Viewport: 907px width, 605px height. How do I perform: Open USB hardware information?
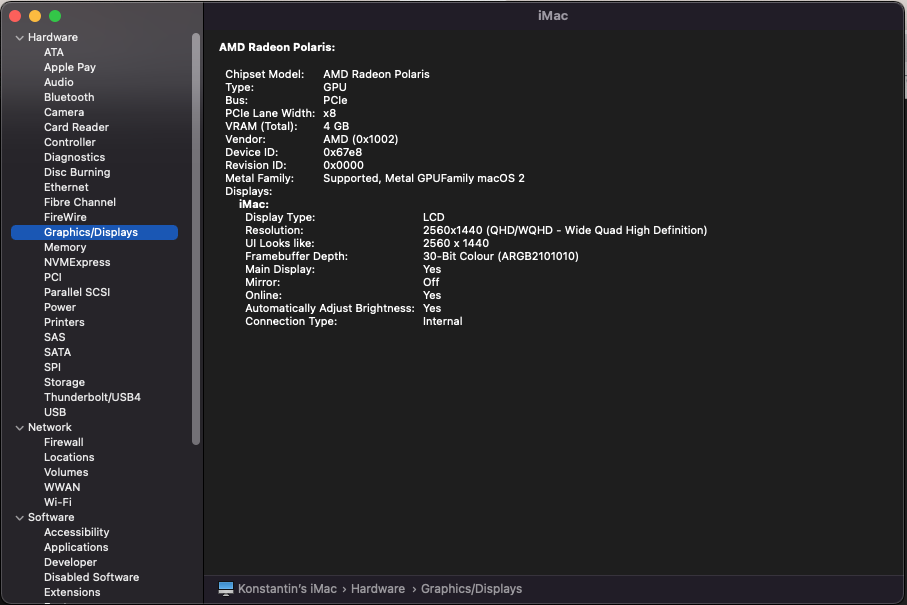[55, 413]
